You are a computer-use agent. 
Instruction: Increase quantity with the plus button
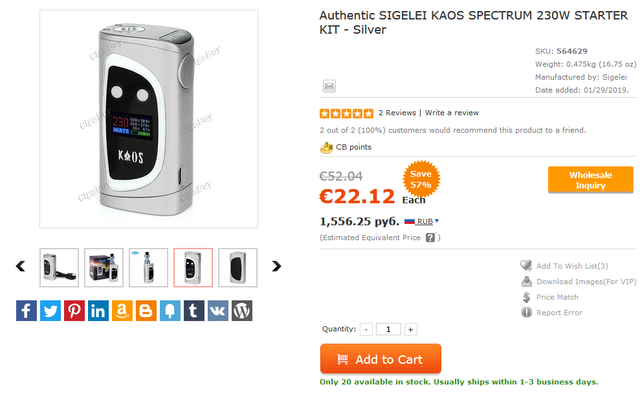pyautogui.click(x=410, y=329)
